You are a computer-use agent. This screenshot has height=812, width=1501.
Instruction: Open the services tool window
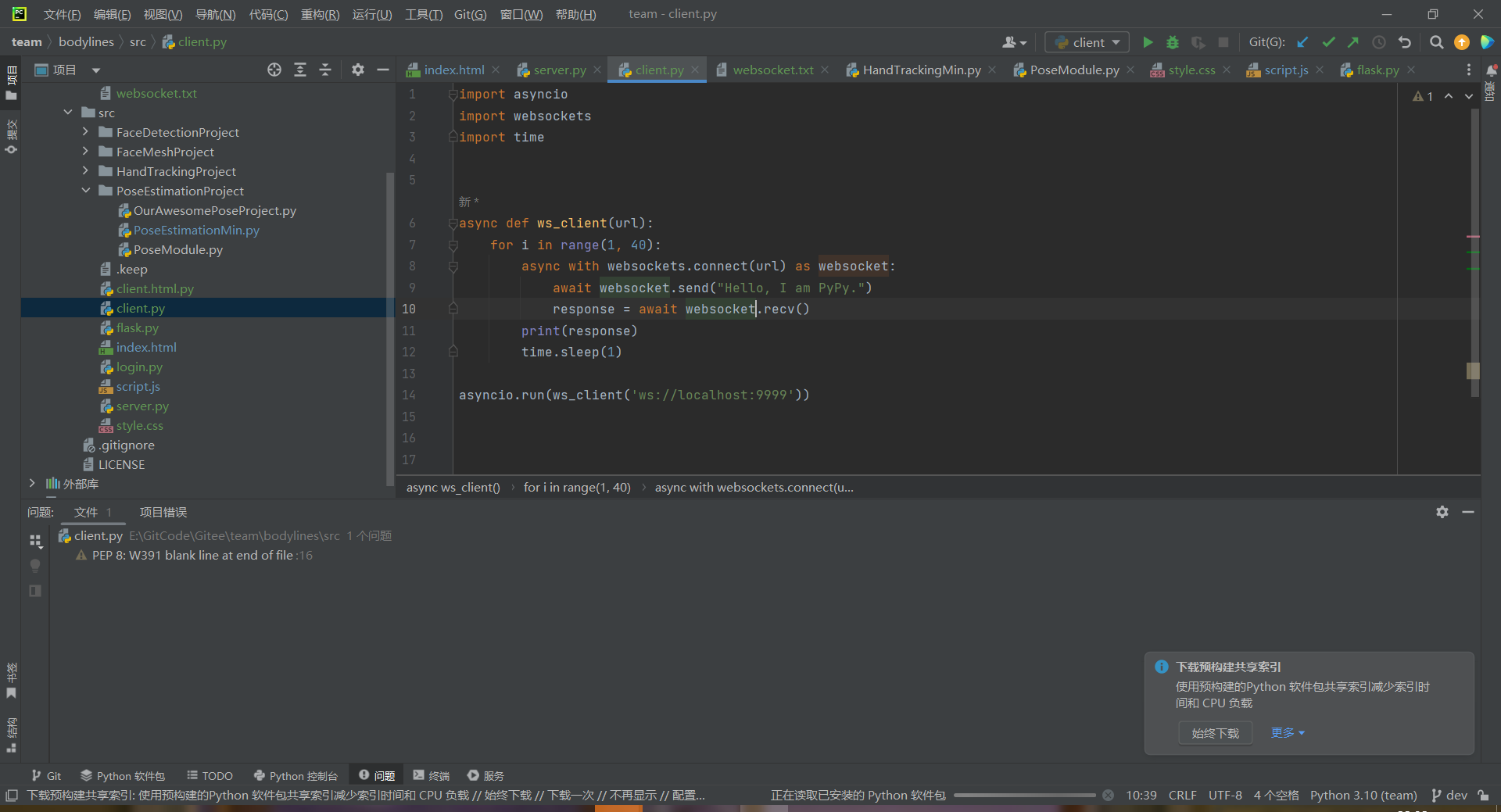(x=485, y=775)
